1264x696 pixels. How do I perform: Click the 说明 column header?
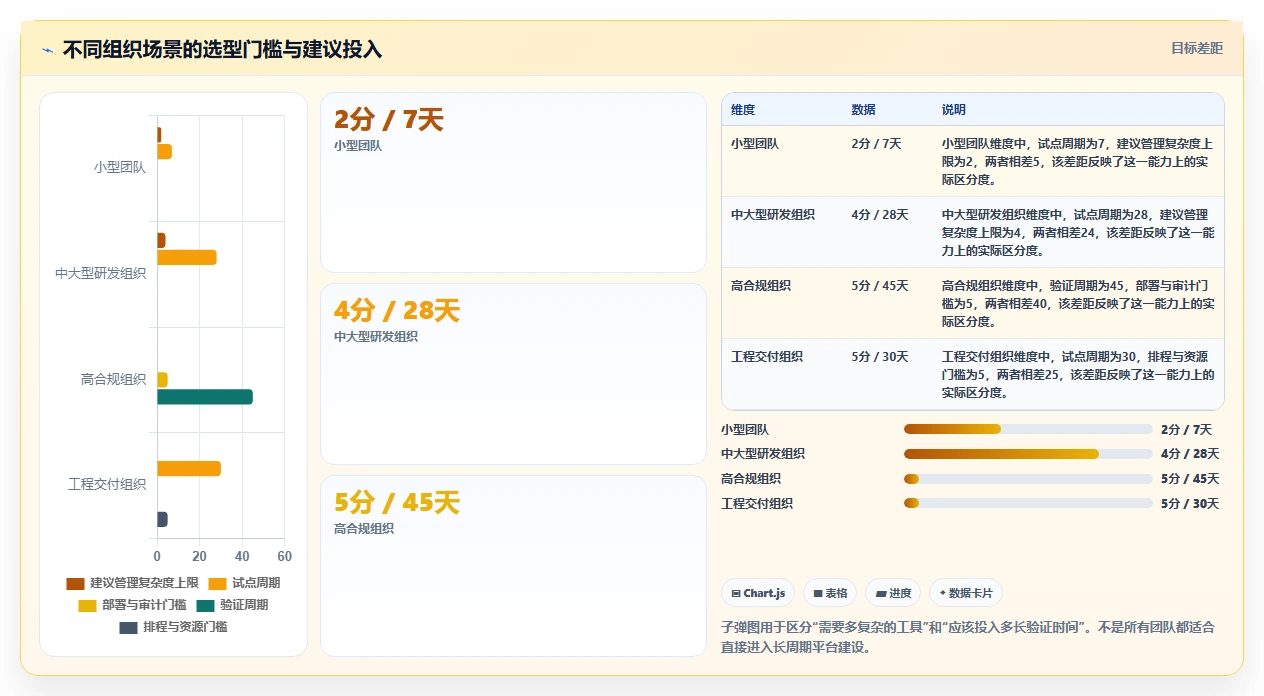pos(954,109)
